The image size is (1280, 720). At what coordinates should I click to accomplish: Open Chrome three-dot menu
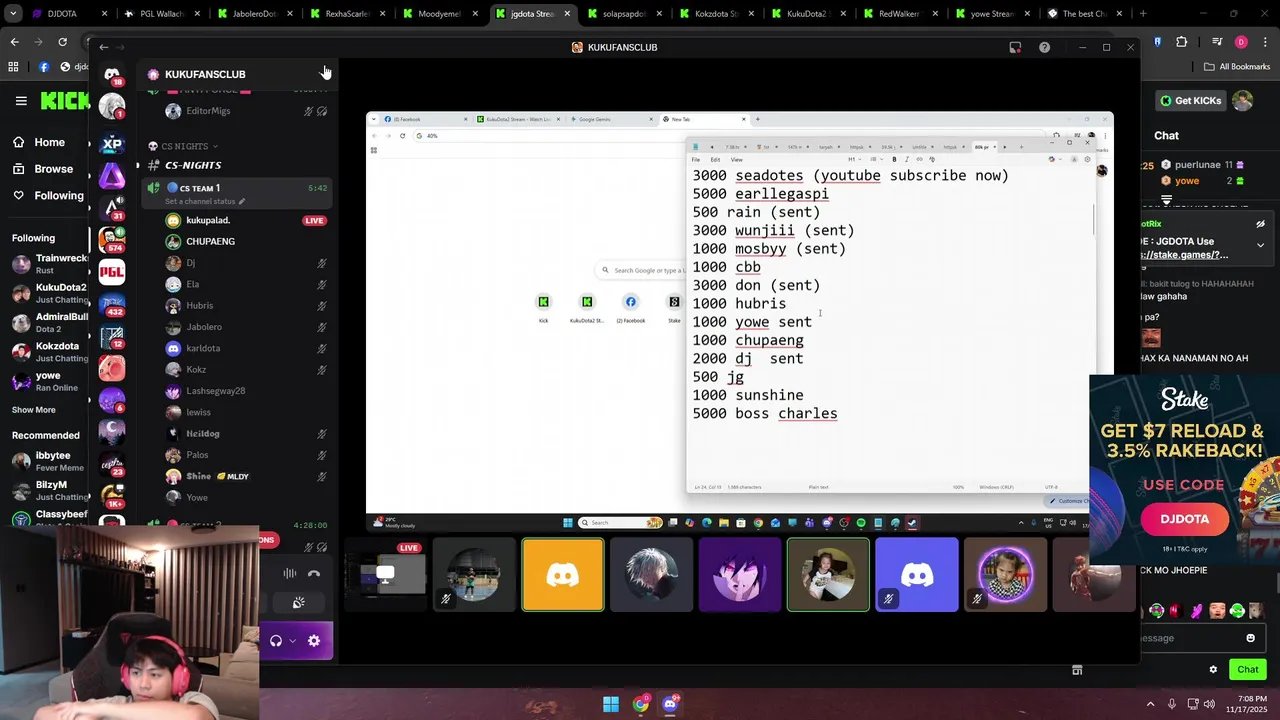pyautogui.click(x=1265, y=42)
